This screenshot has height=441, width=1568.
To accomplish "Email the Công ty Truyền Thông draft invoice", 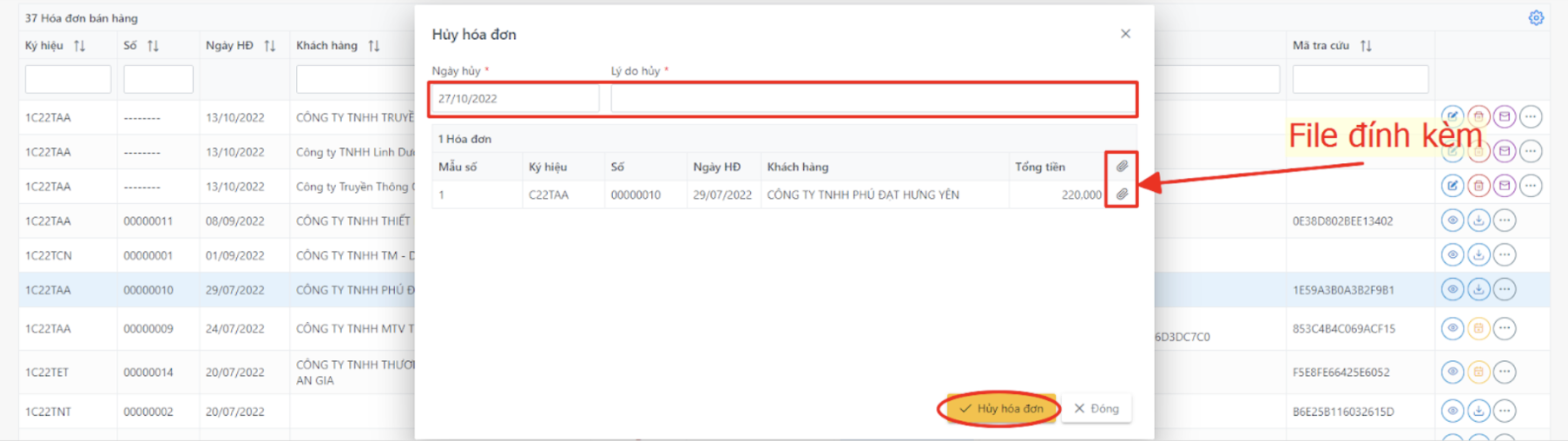I will point(1505,186).
